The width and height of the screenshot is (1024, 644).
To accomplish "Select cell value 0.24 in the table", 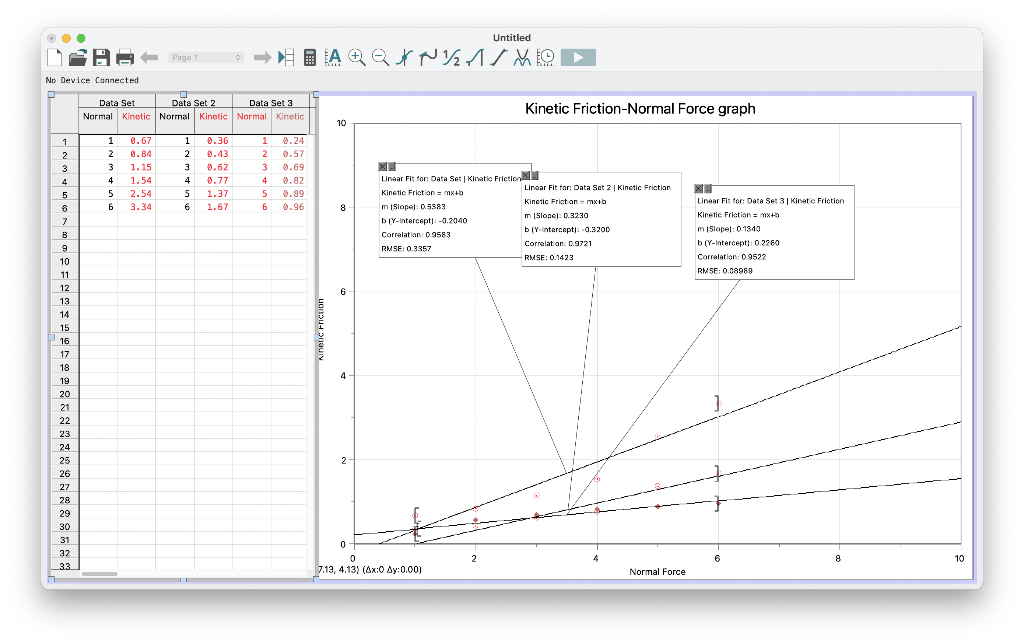I will click(x=293, y=140).
